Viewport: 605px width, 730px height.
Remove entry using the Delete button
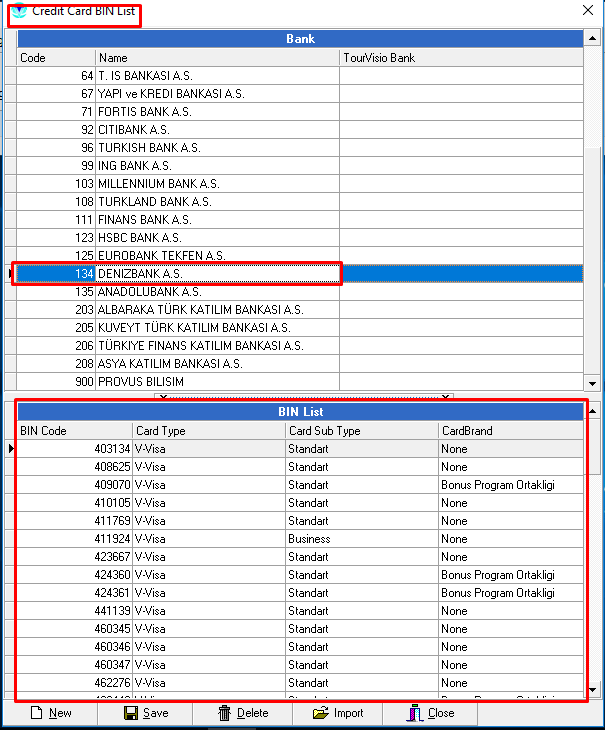click(x=243, y=713)
